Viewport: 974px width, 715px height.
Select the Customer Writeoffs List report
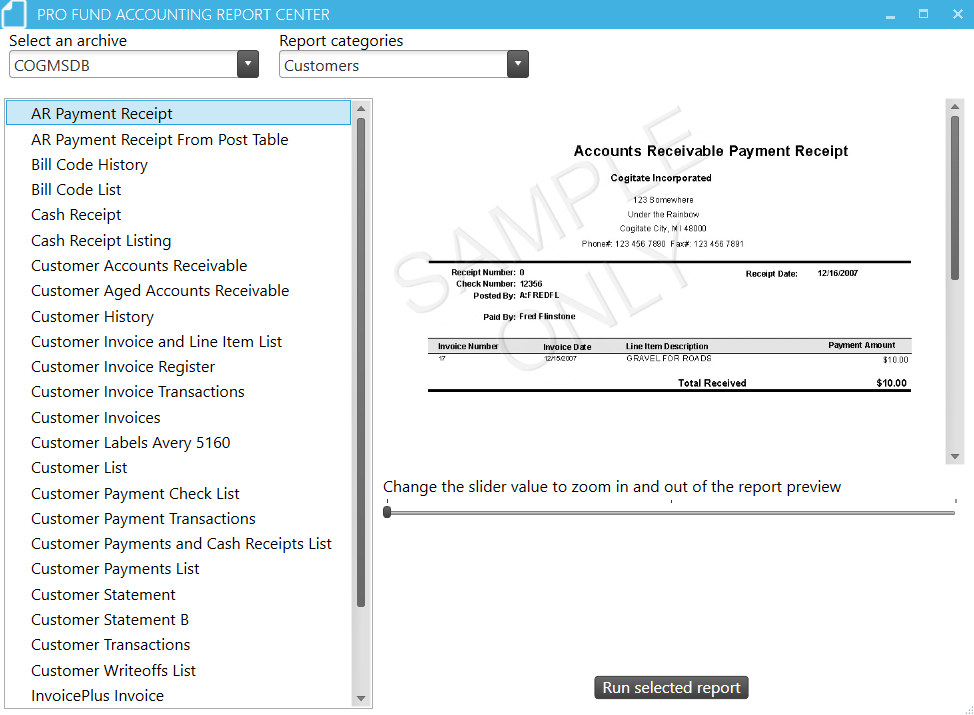click(x=114, y=671)
